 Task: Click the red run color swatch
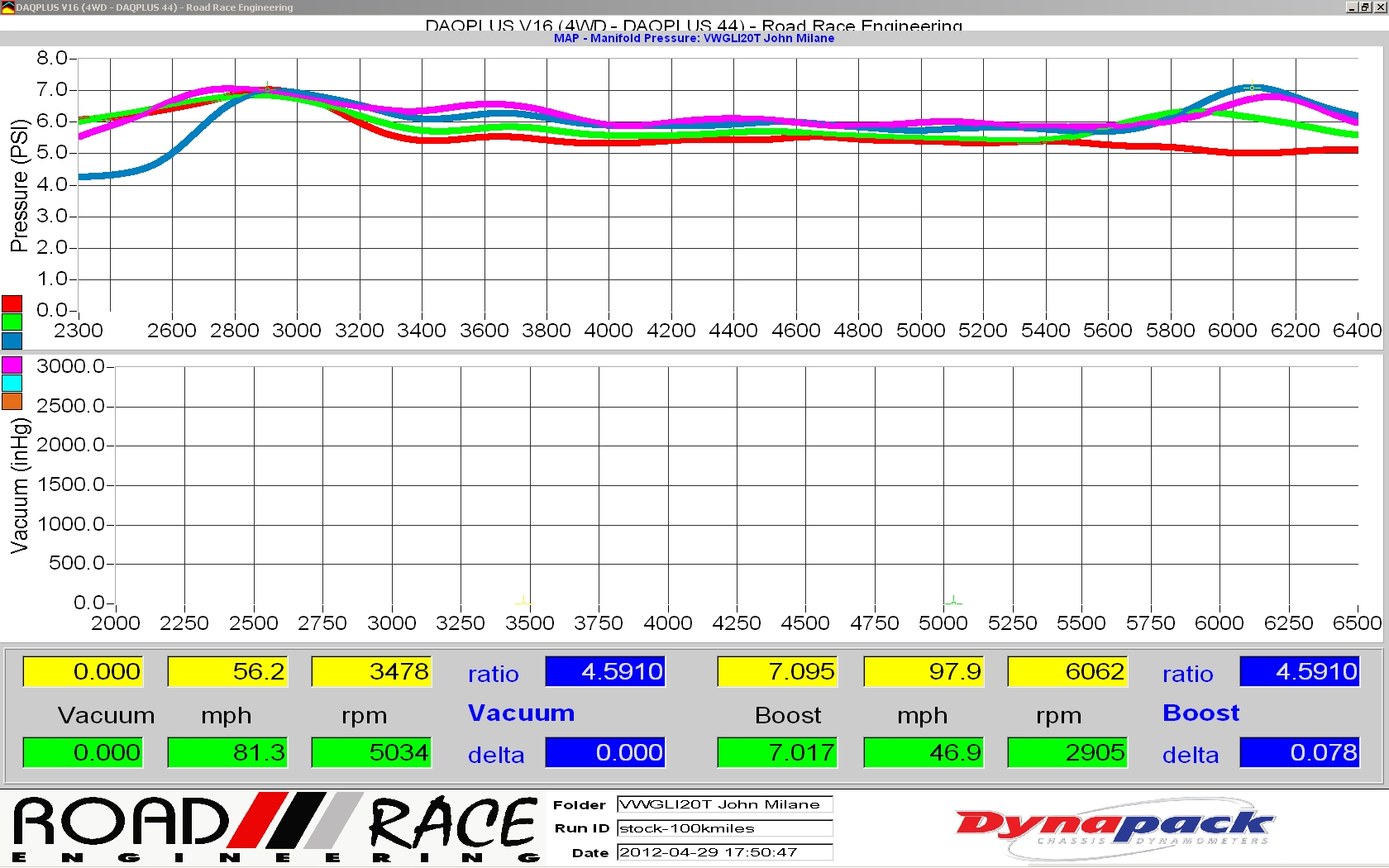click(12, 303)
